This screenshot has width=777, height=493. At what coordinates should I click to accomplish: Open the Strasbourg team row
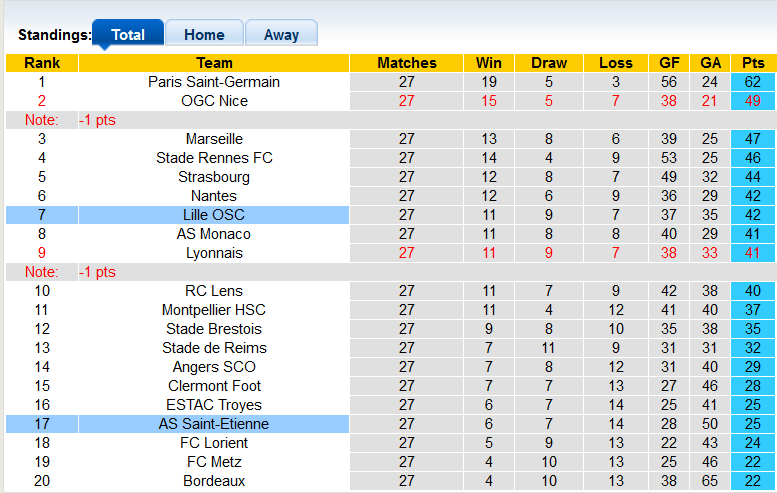214,177
